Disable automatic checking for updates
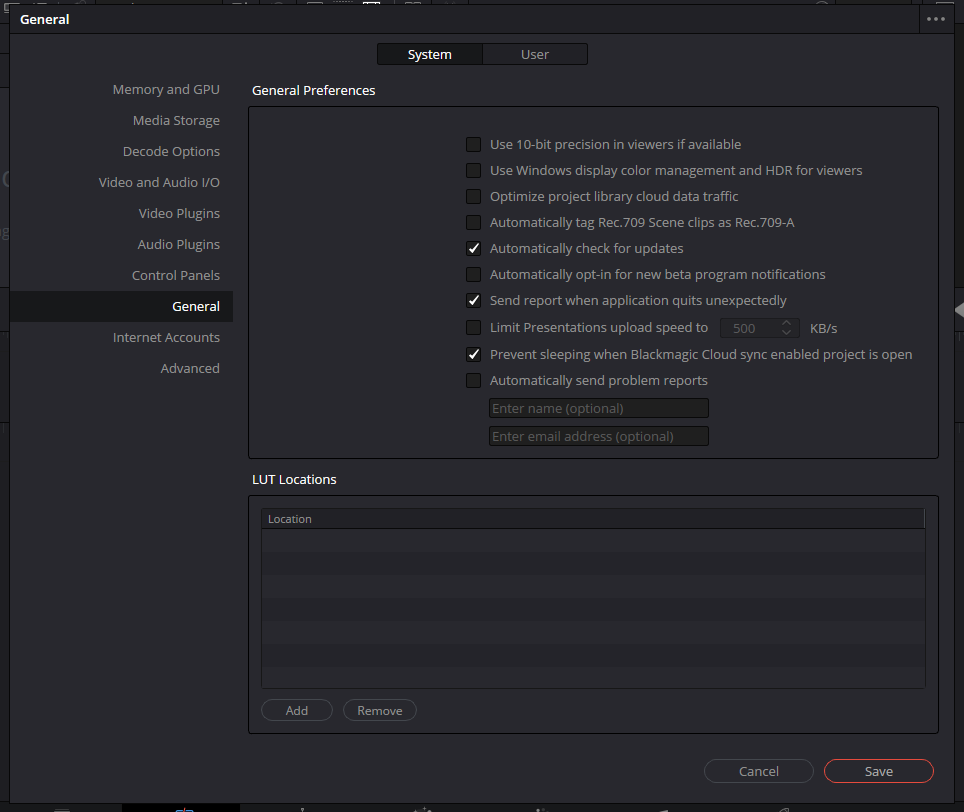The width and height of the screenshot is (964, 812). (x=473, y=248)
